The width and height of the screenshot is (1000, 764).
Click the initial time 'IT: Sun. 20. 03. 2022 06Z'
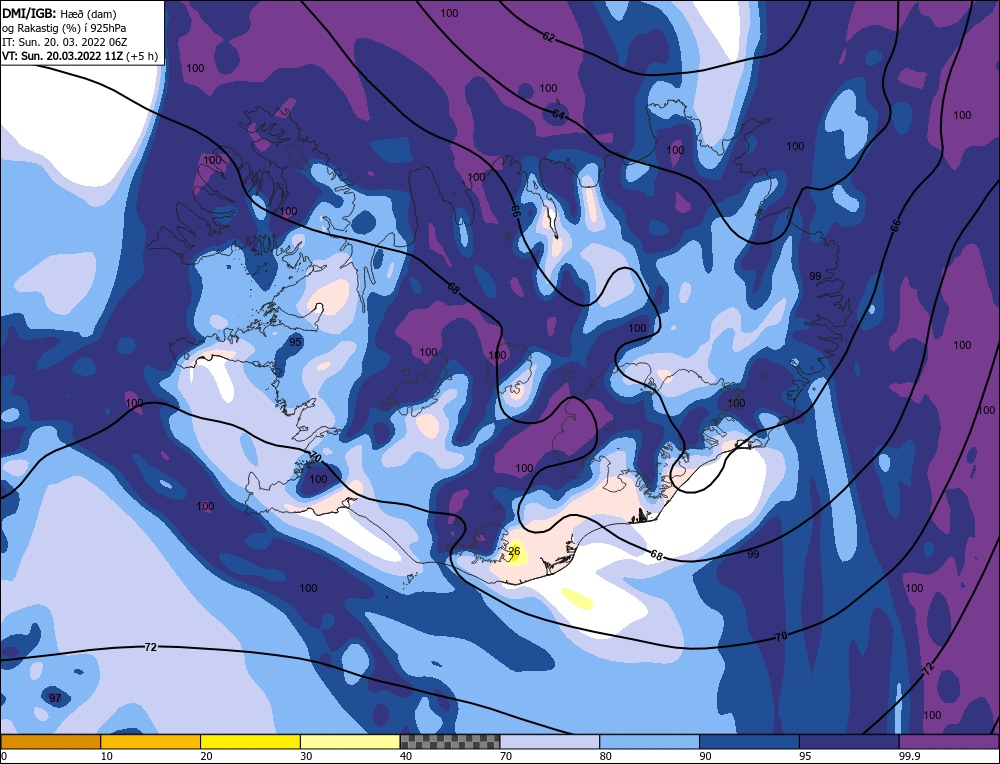tap(64, 42)
